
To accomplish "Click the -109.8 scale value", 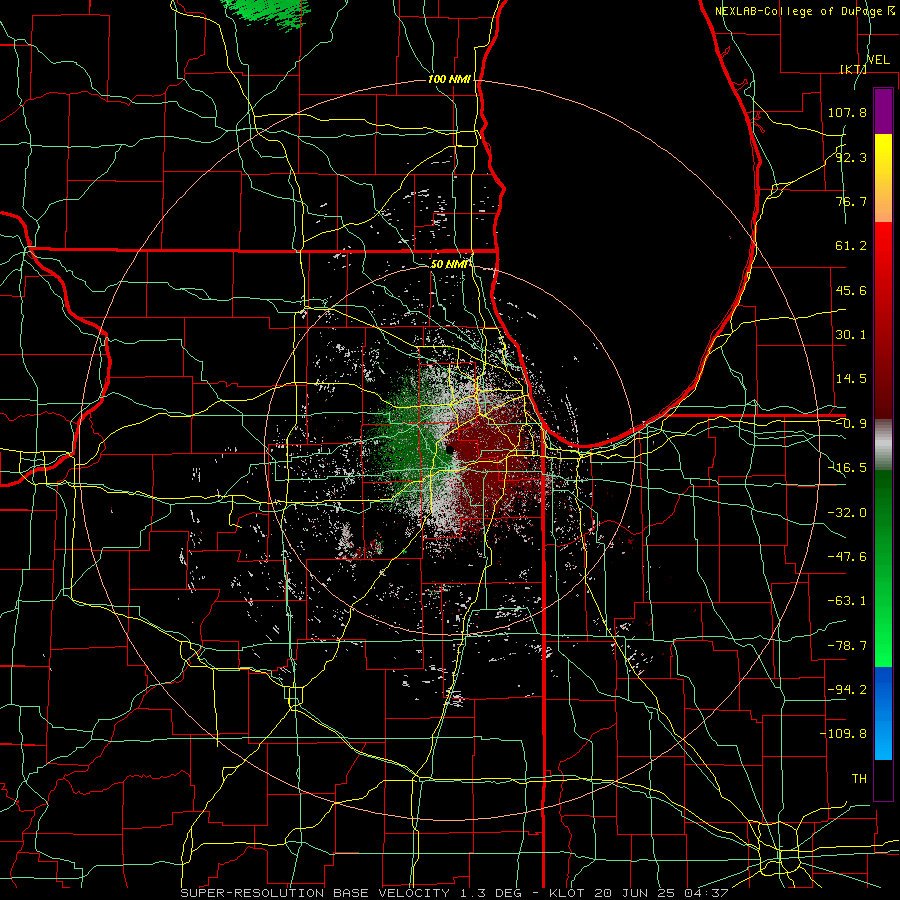I will 843,734.
